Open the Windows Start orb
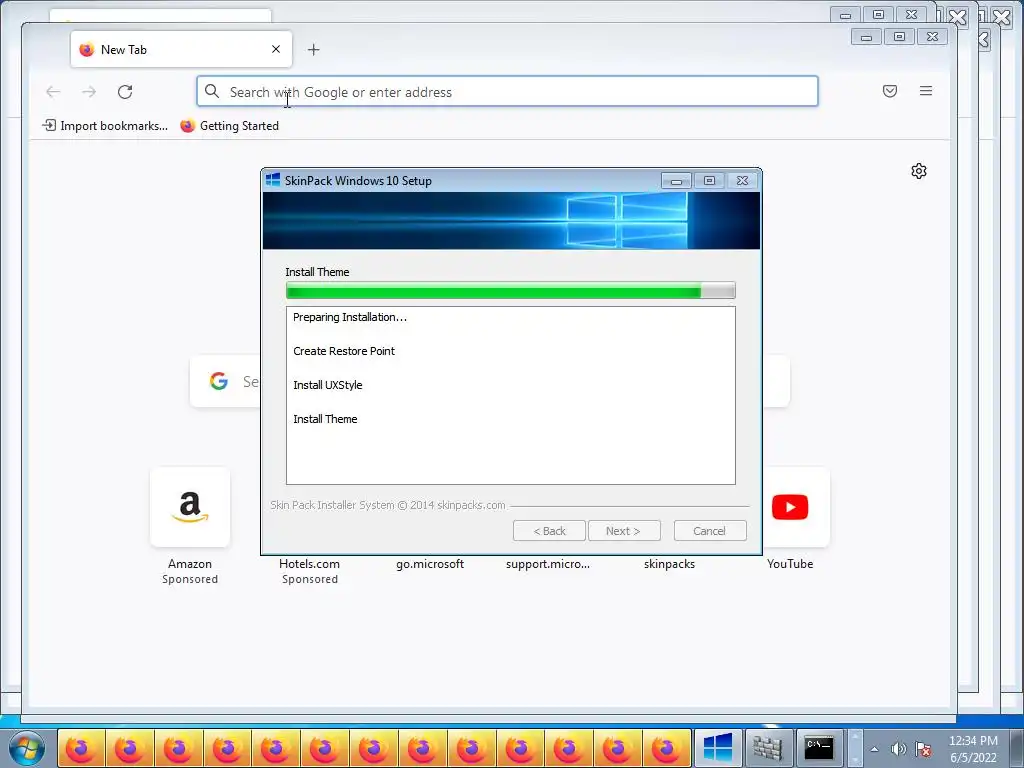The height and width of the screenshot is (768, 1024). click(26, 748)
